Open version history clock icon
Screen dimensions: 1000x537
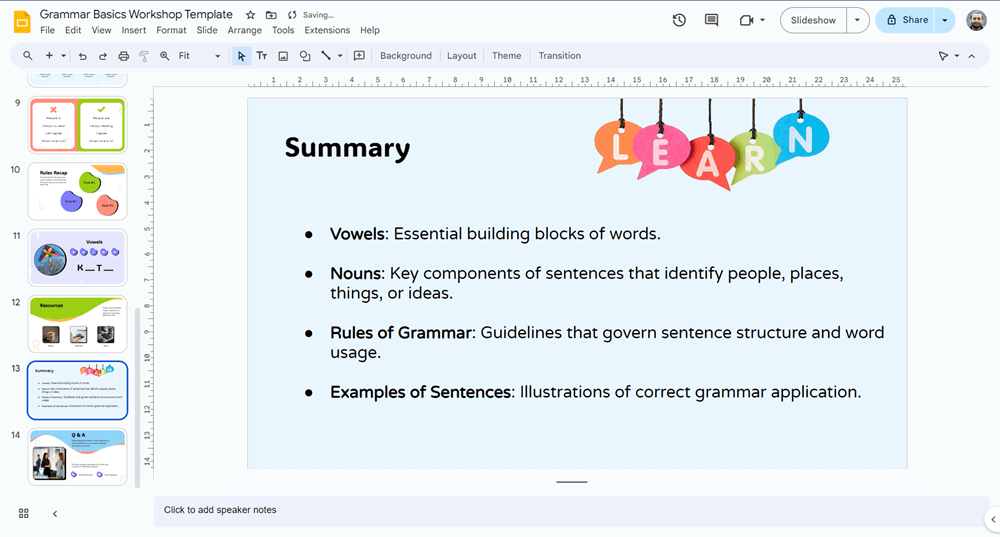pos(679,20)
